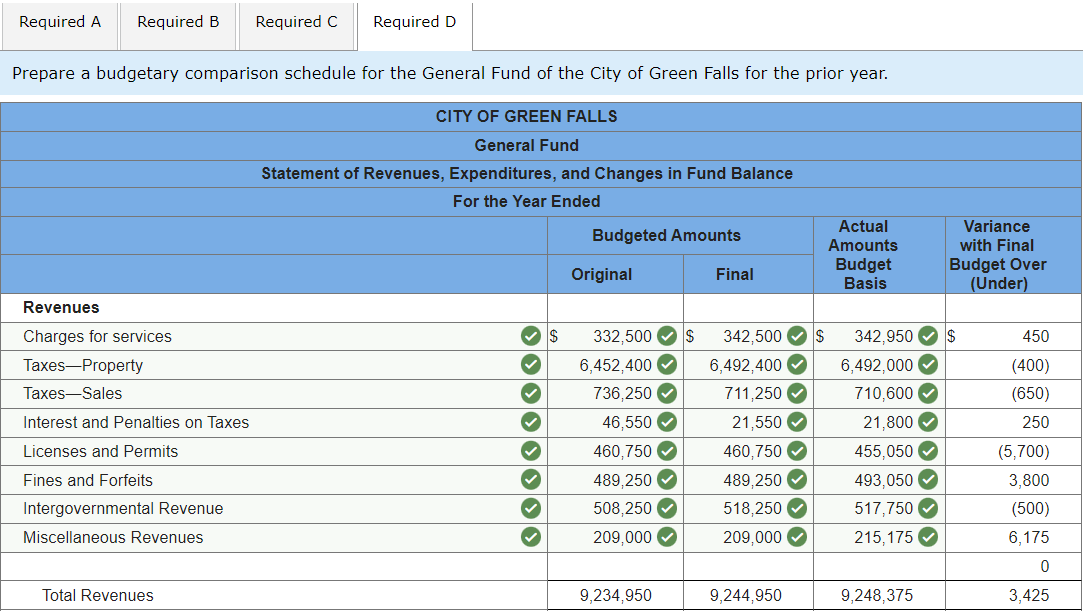The image size is (1083, 611).
Task: Click the Total Revenues actual 9,248,375
Action: pos(876,595)
